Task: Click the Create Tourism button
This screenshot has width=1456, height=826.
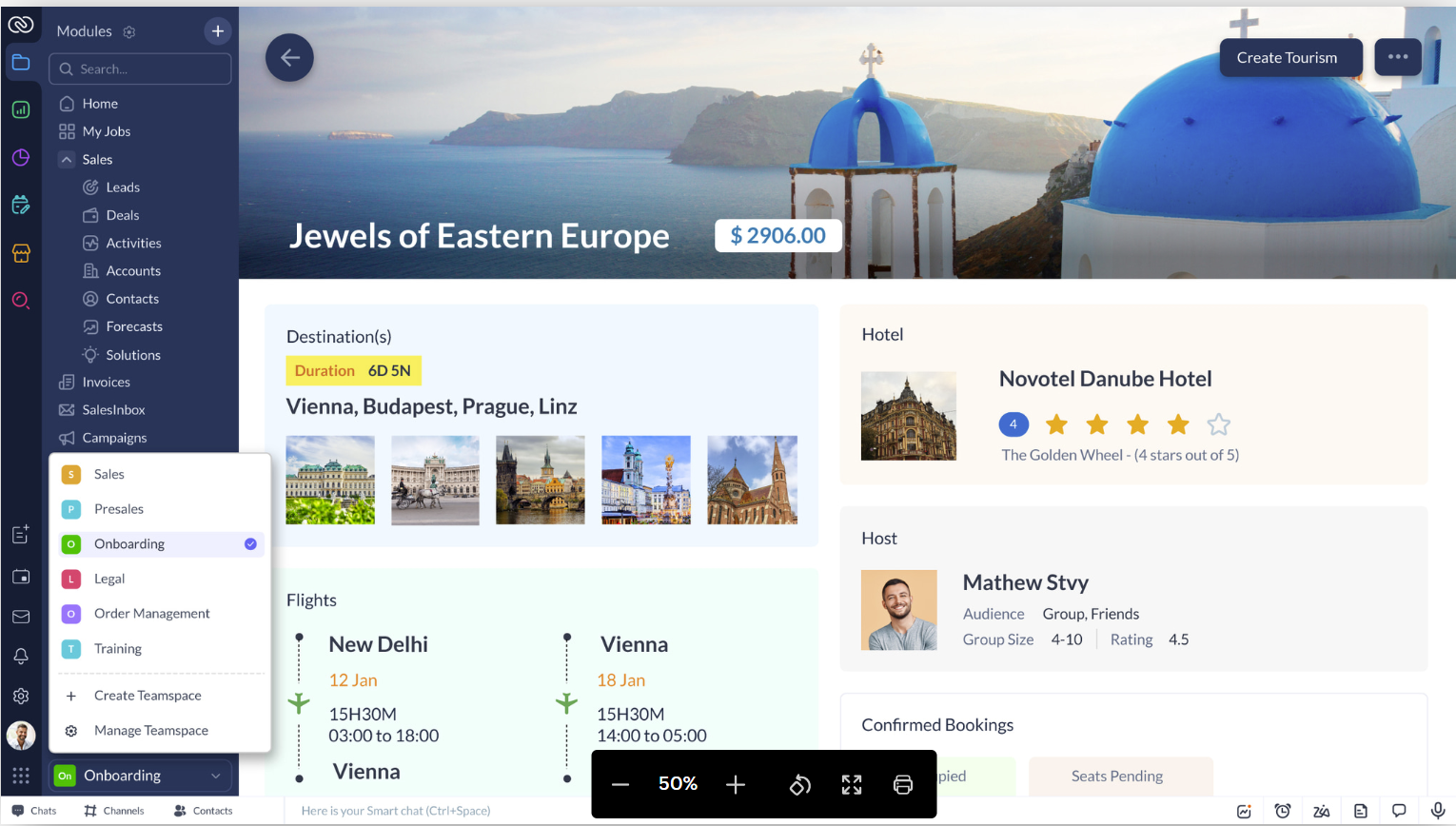Action: point(1287,58)
